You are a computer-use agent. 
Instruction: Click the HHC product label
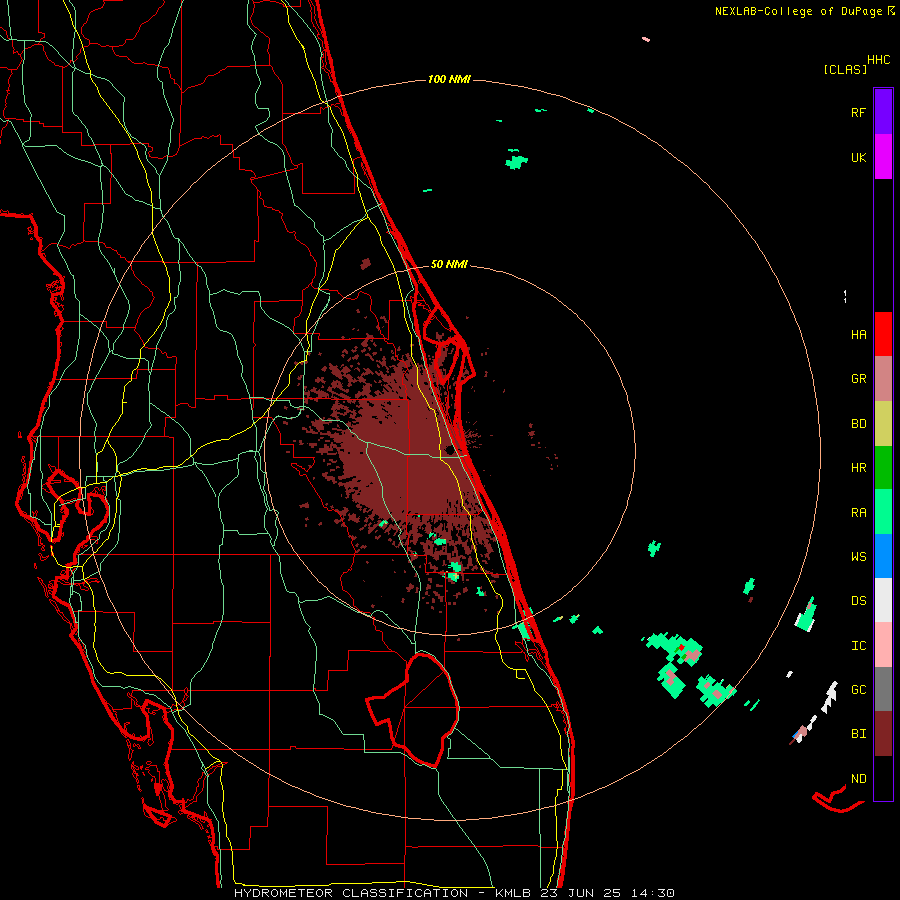878,60
